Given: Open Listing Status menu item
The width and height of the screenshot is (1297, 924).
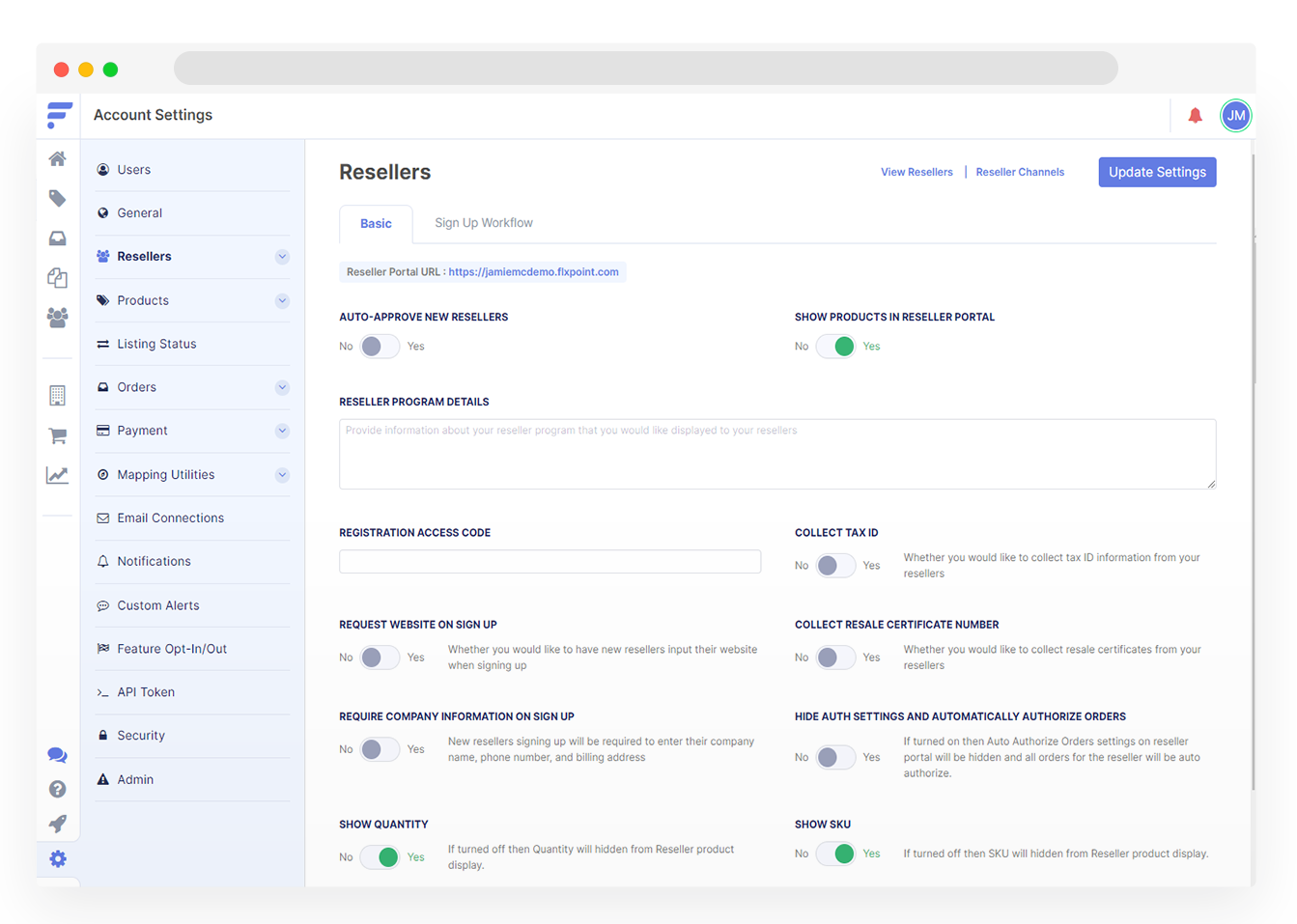Looking at the screenshot, I should [x=193, y=344].
